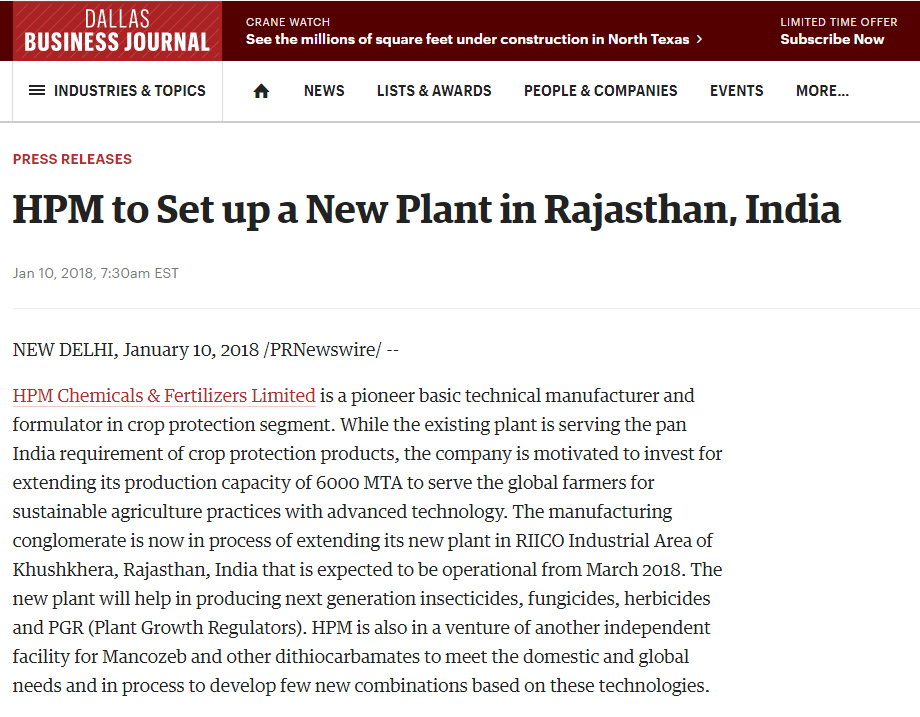The width and height of the screenshot is (920, 717).
Task: Click the Crane Watch arrow chevron
Action: pos(699,39)
